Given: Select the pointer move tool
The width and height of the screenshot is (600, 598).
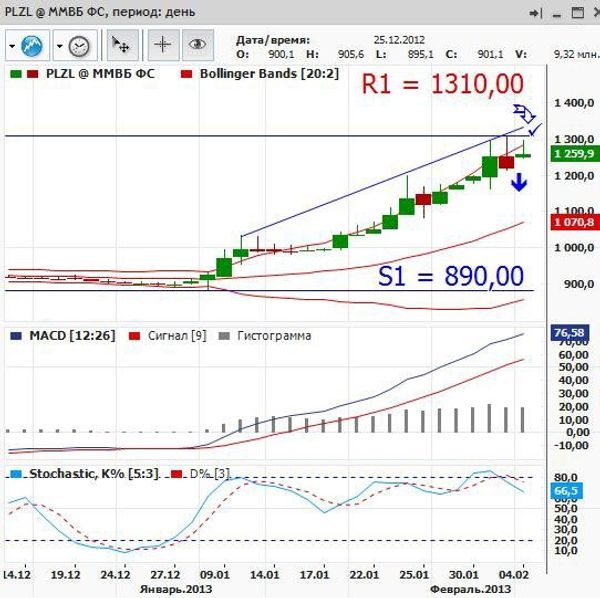Looking at the screenshot, I should click(x=122, y=45).
